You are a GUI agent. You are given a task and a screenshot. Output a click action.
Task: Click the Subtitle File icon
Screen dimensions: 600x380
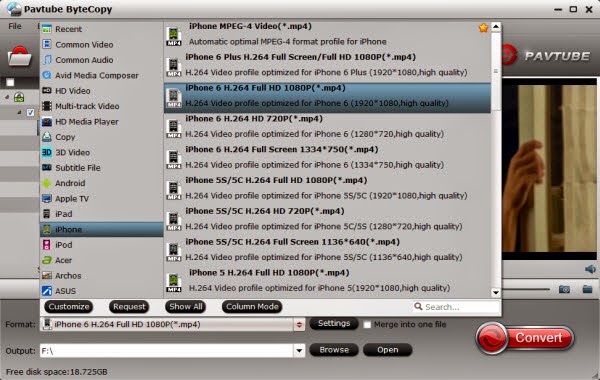(47, 168)
